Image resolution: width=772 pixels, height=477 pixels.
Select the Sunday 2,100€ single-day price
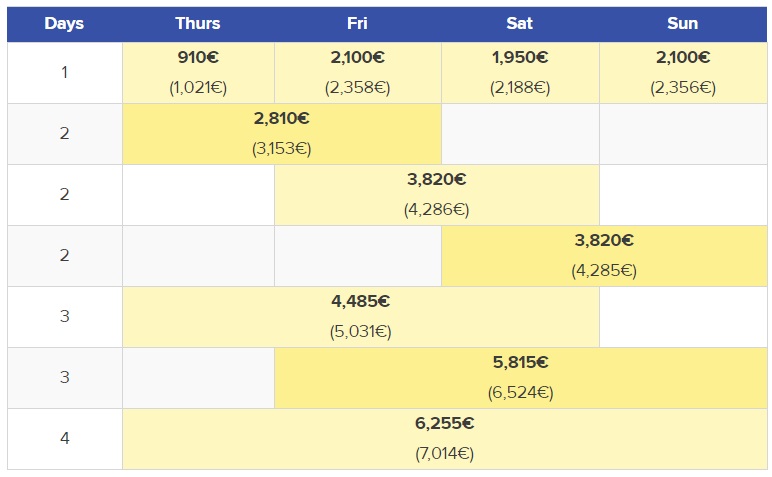pyautogui.click(x=683, y=58)
